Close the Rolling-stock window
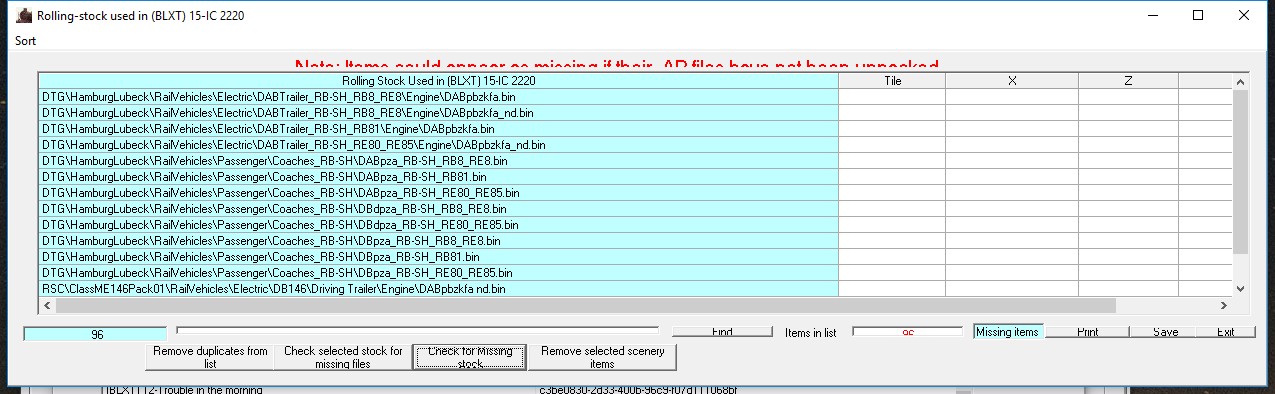This screenshot has height=394, width=1275. tap(1244, 15)
